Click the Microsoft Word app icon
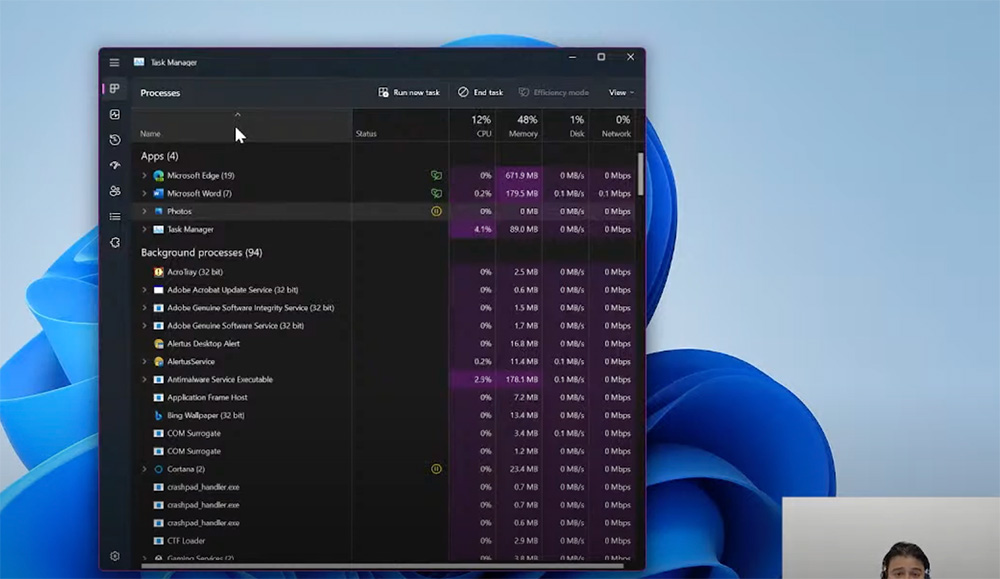Screen dimensions: 1000x579 [158, 193]
